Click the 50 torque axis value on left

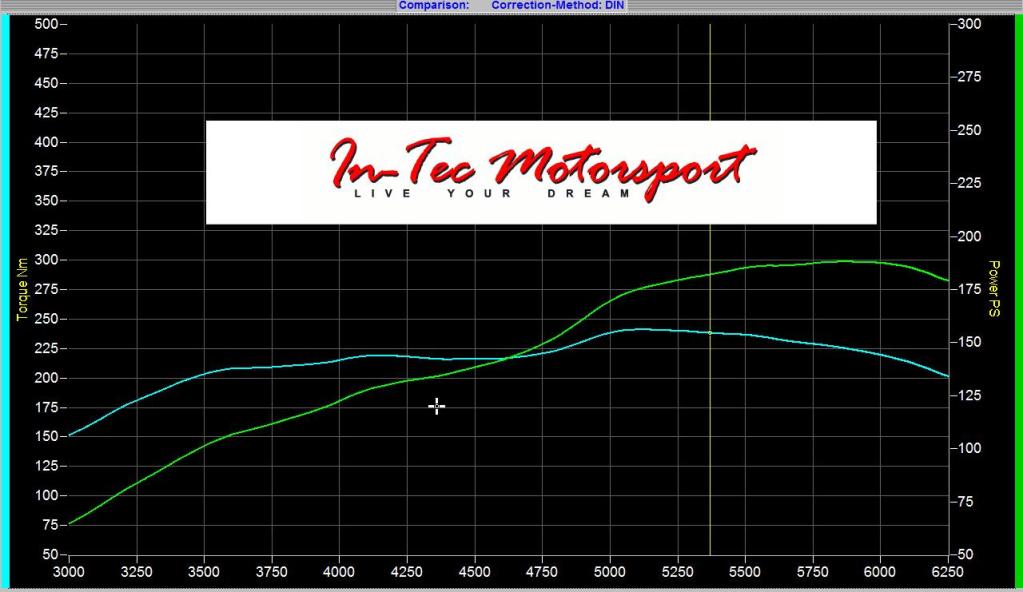[x=50, y=554]
